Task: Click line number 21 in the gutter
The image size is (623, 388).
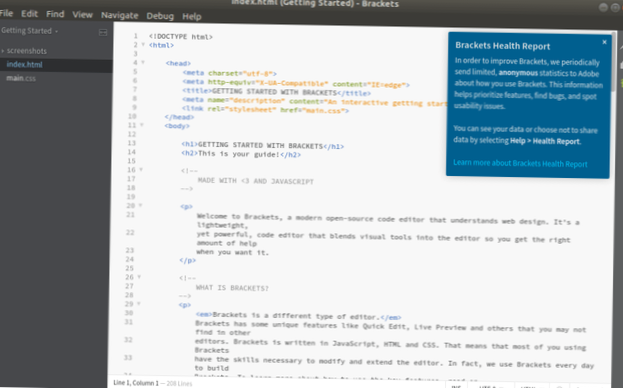Action: click(x=130, y=214)
